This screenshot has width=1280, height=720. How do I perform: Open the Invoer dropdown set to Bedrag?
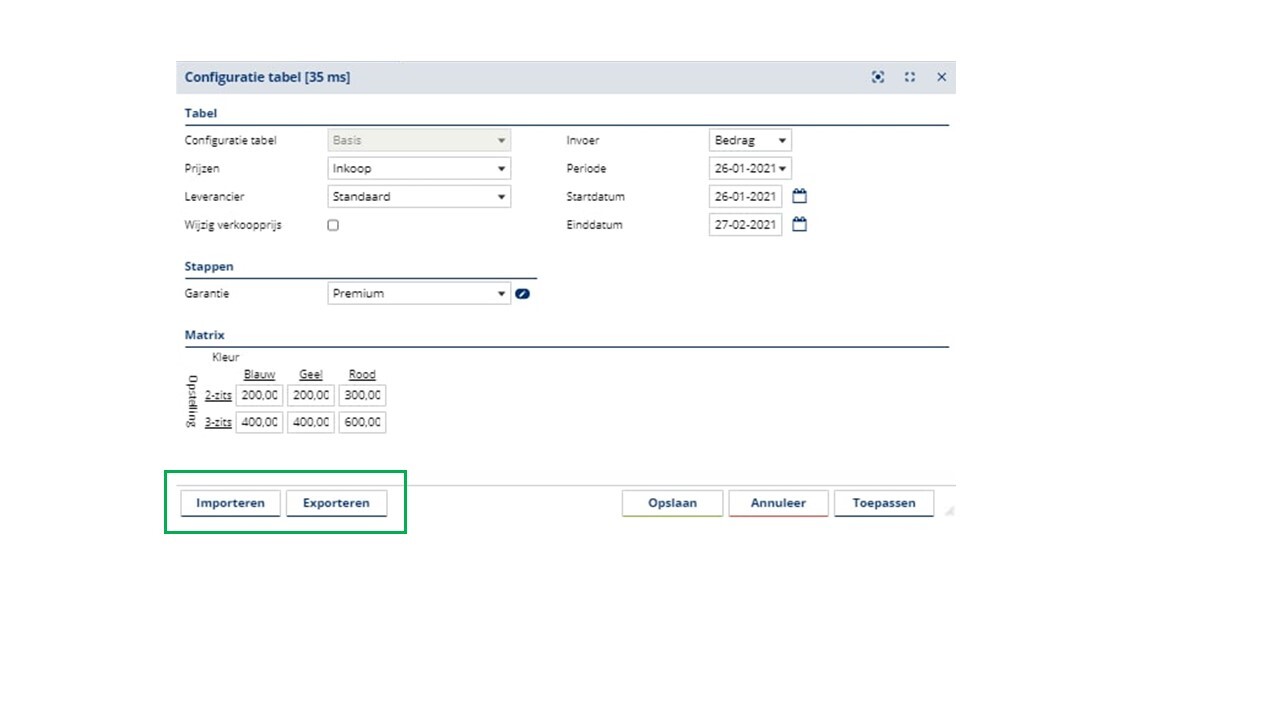coord(750,141)
